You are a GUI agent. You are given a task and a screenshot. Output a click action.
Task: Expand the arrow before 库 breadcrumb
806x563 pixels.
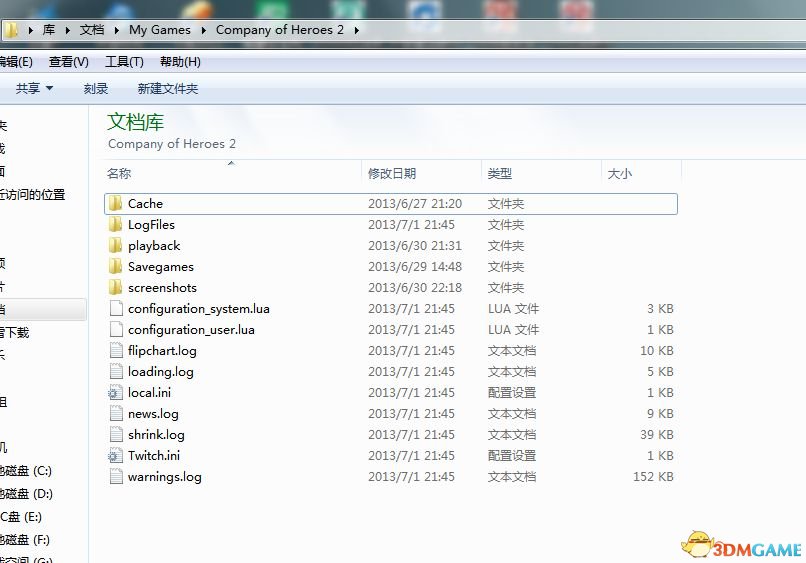30,30
